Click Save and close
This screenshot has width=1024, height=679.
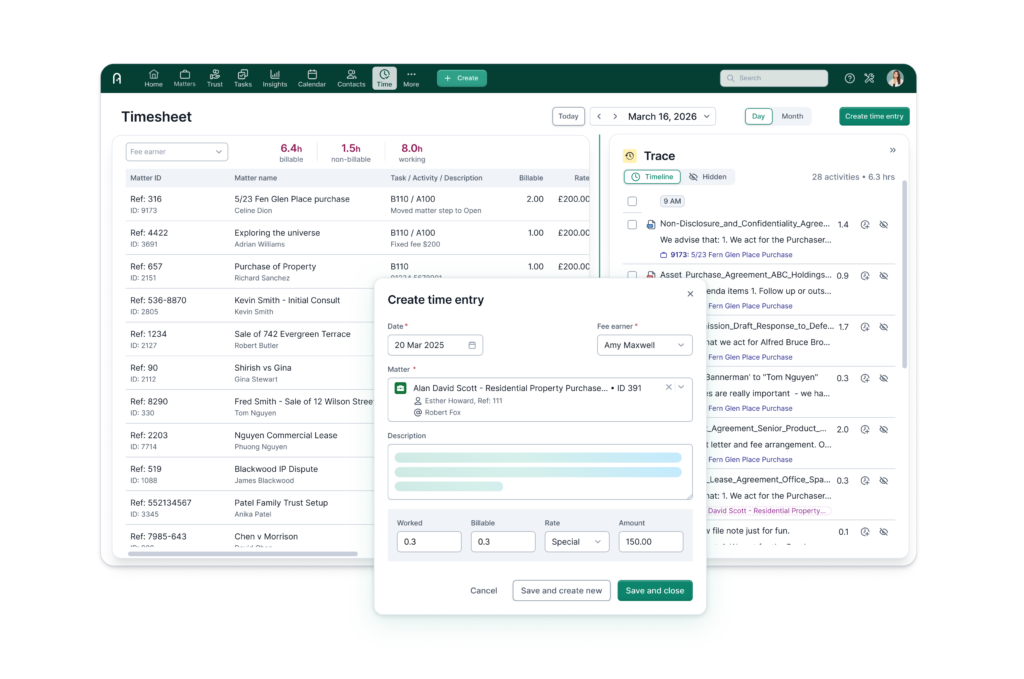tap(655, 590)
